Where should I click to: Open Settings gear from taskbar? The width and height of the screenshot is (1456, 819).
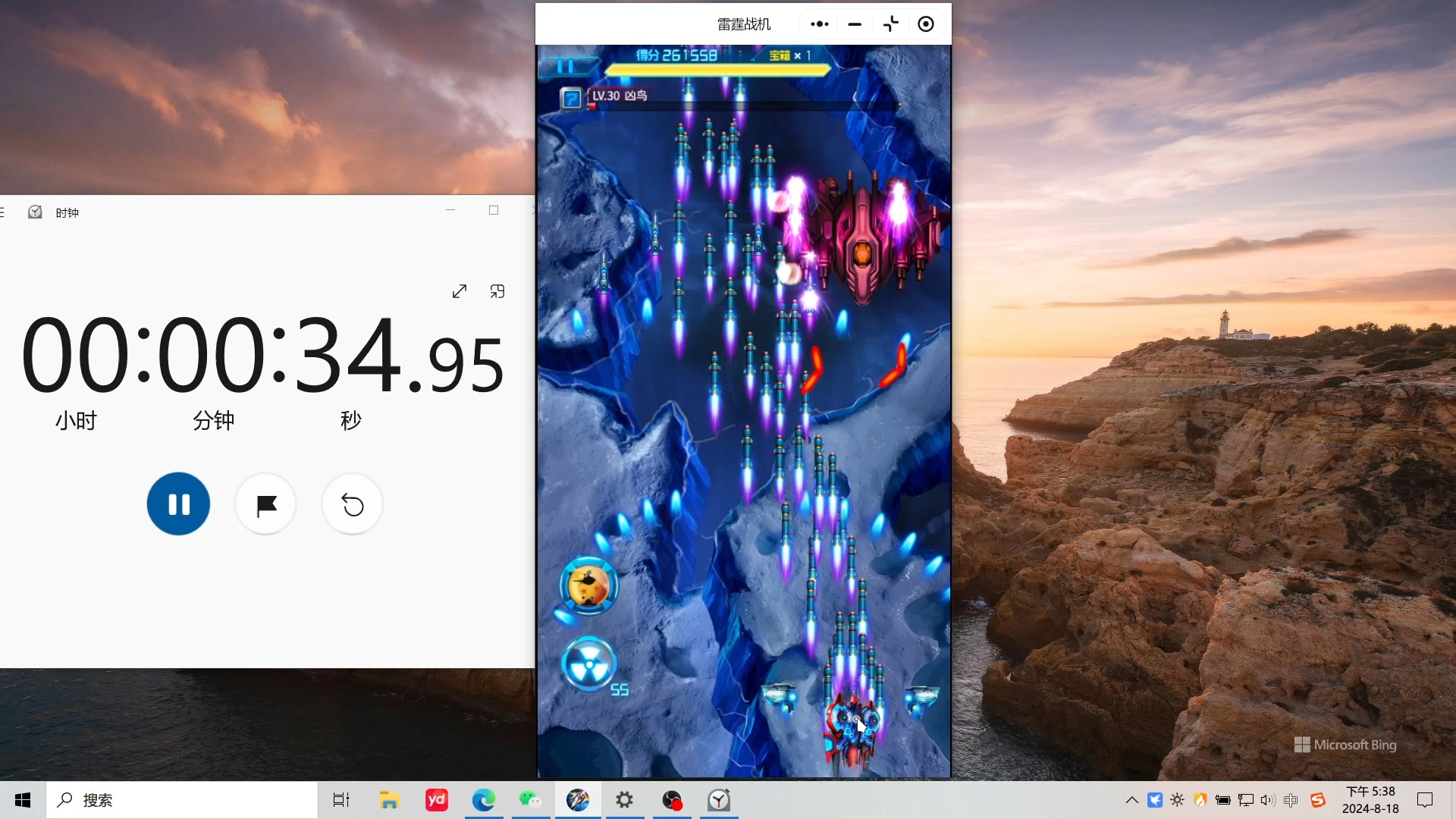coord(625,800)
